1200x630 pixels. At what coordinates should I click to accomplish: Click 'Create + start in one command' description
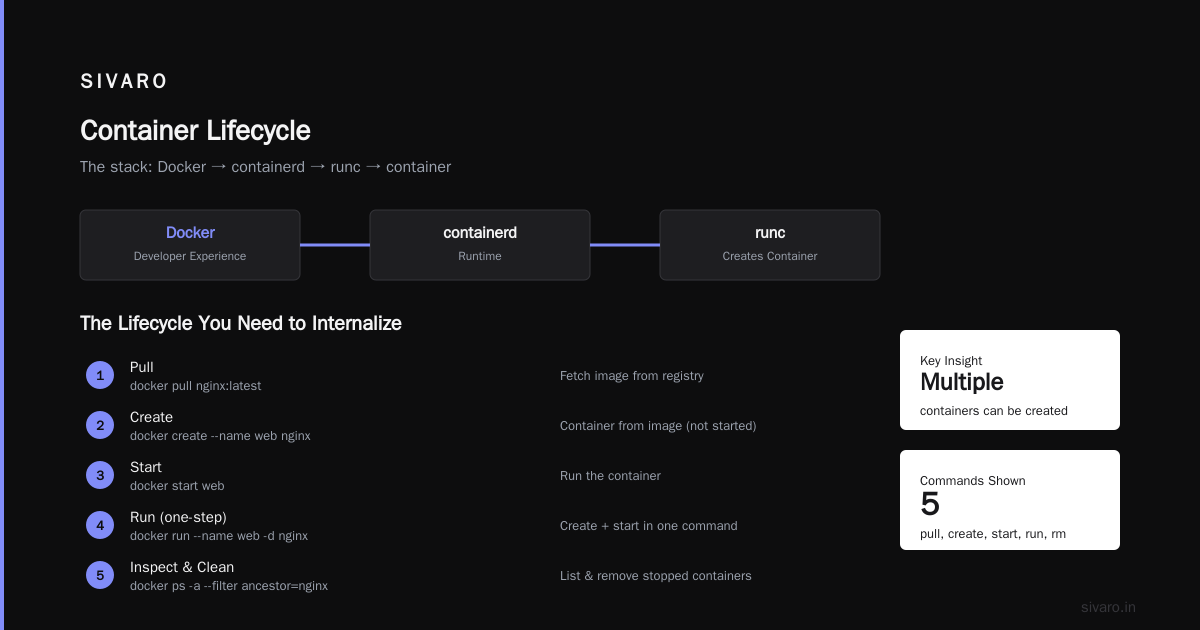[x=649, y=526]
